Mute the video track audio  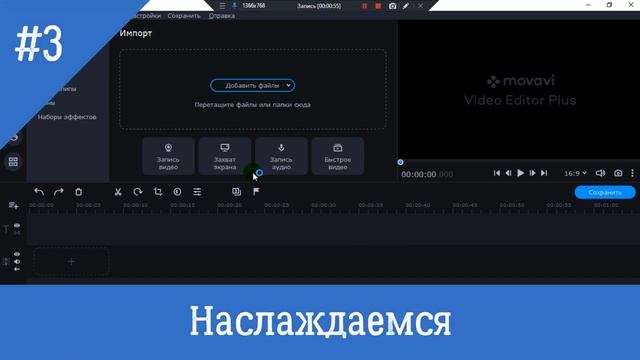pos(17,262)
